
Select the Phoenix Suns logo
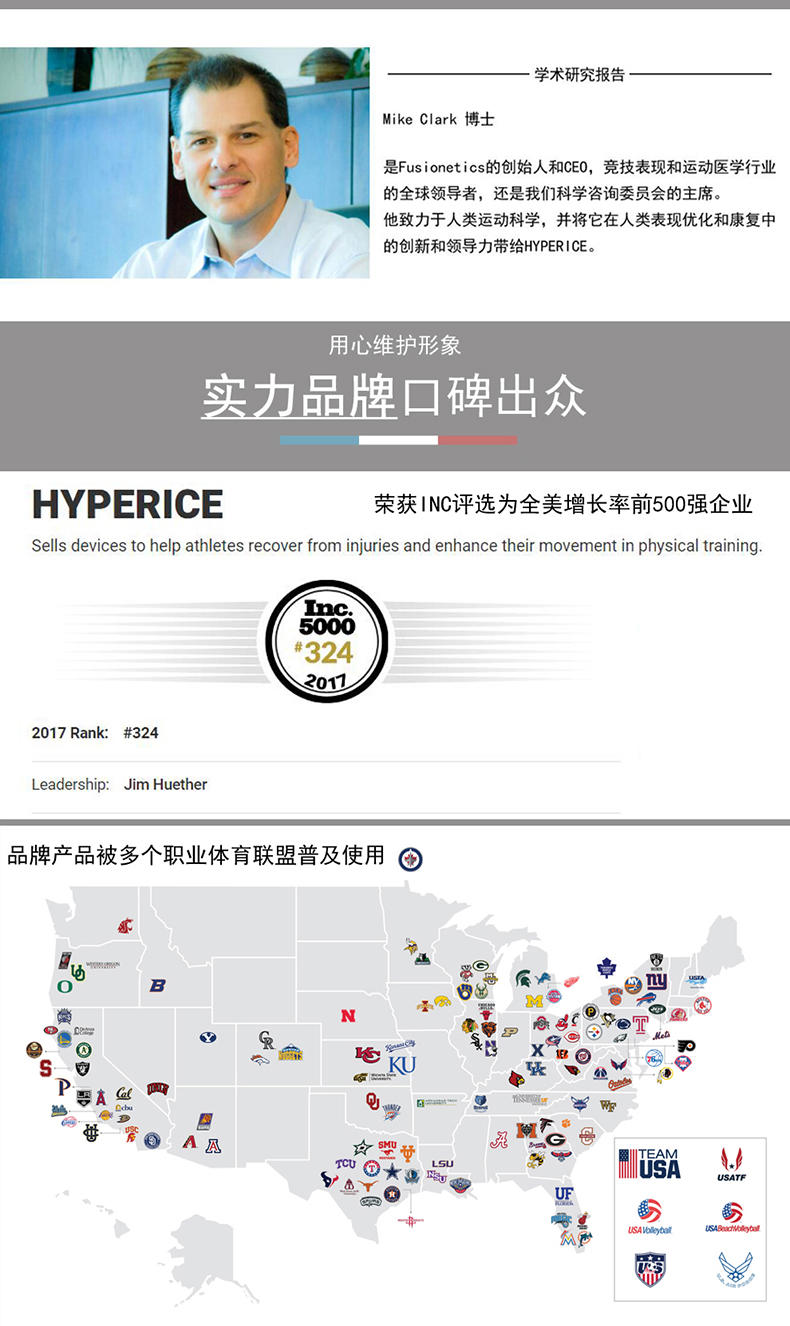tap(205, 1121)
